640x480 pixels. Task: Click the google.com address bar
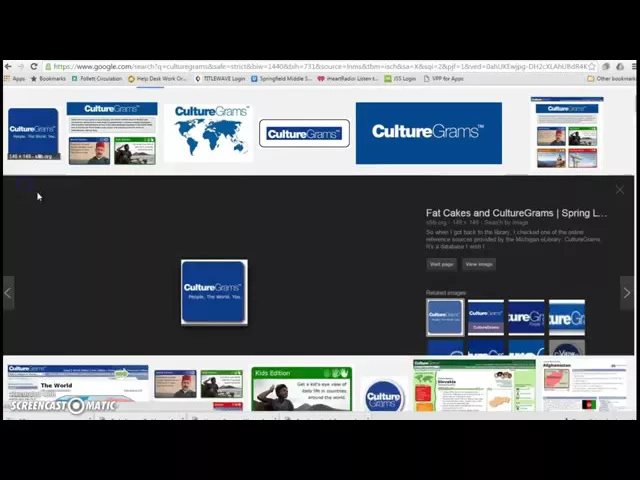pyautogui.click(x=320, y=66)
